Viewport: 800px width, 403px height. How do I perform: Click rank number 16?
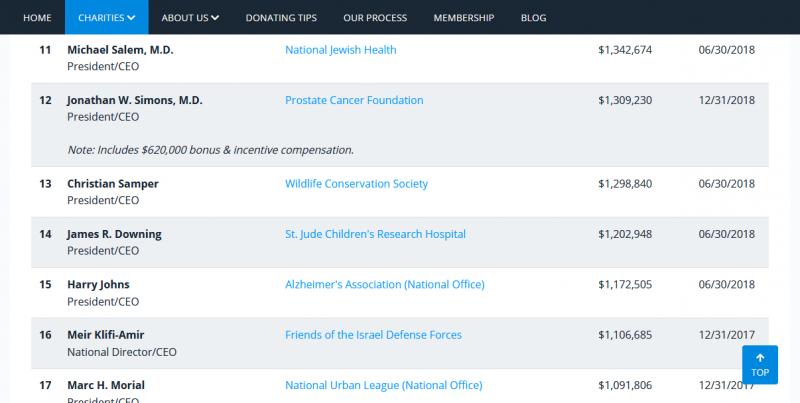tap(45, 335)
